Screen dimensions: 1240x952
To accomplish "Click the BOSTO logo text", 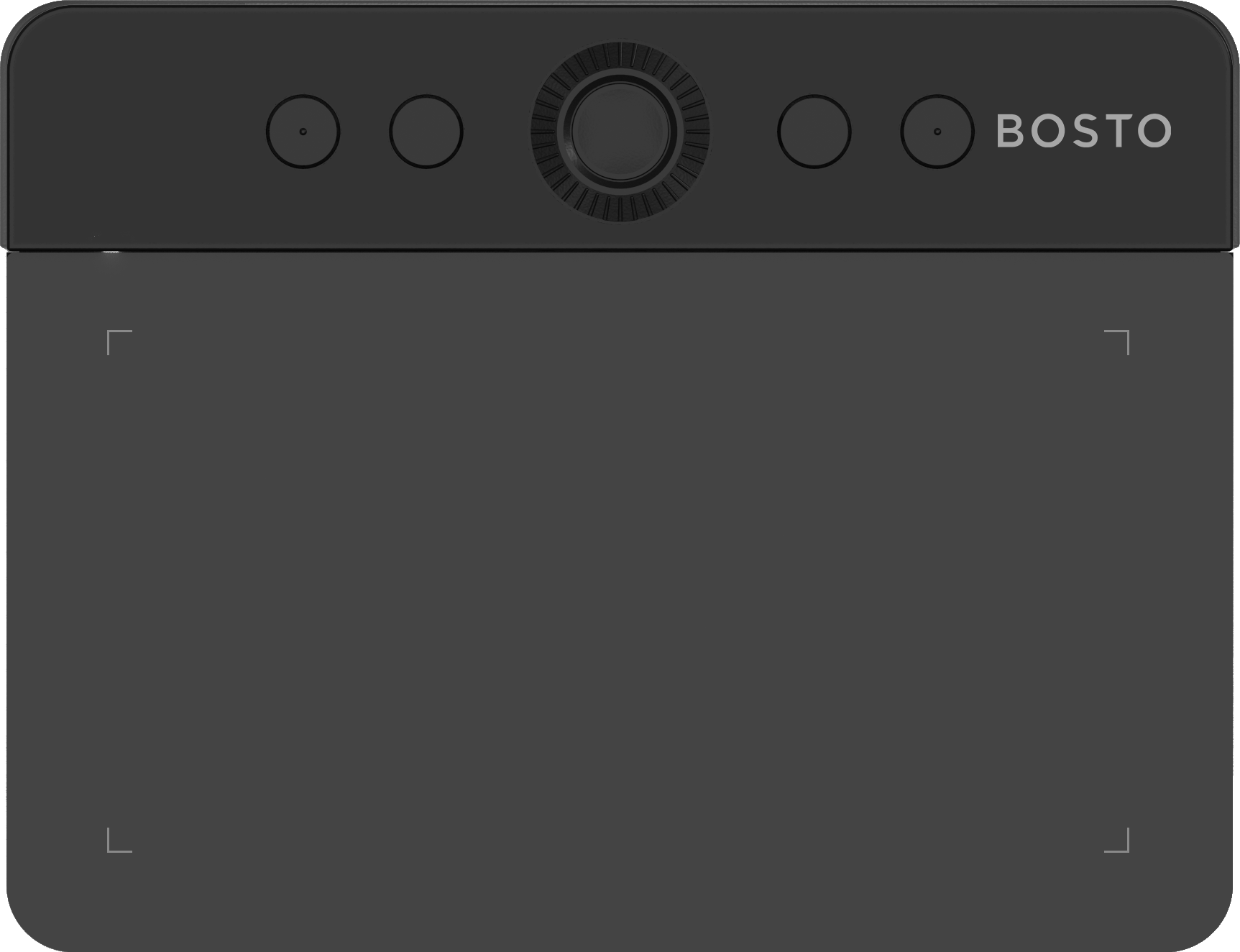I will [x=1084, y=131].
